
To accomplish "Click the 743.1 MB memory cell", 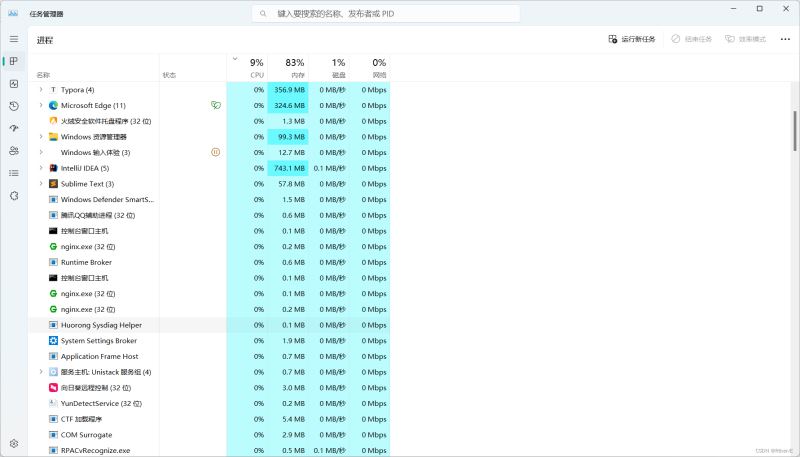I will pos(288,168).
